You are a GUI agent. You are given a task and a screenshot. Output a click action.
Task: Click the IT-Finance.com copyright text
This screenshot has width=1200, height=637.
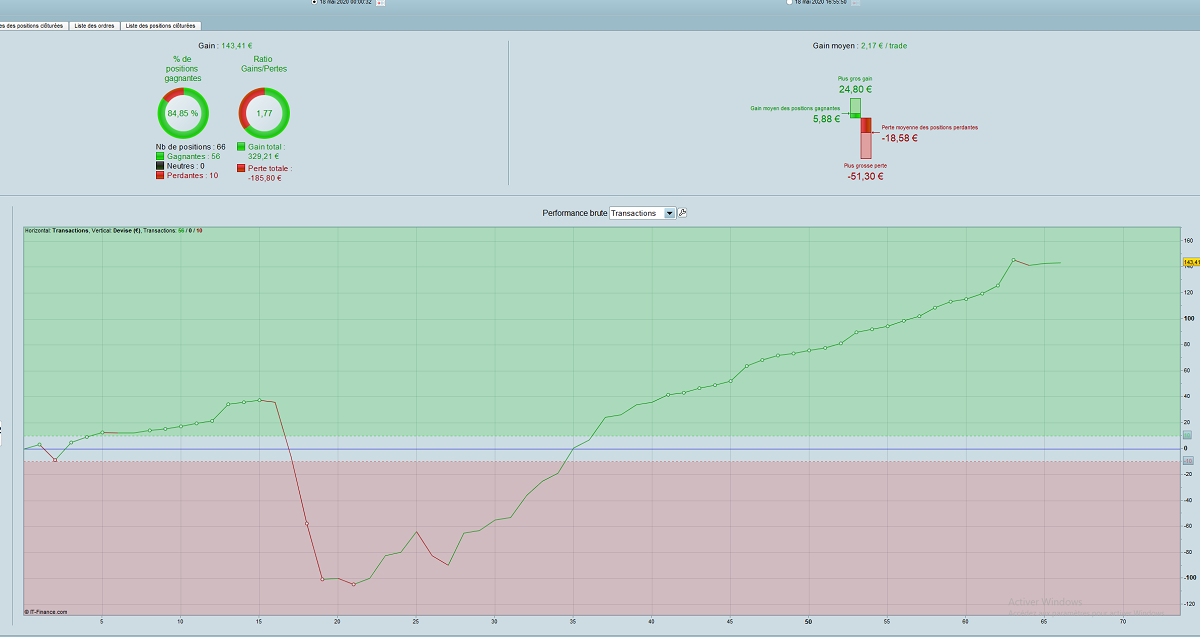pos(46,610)
